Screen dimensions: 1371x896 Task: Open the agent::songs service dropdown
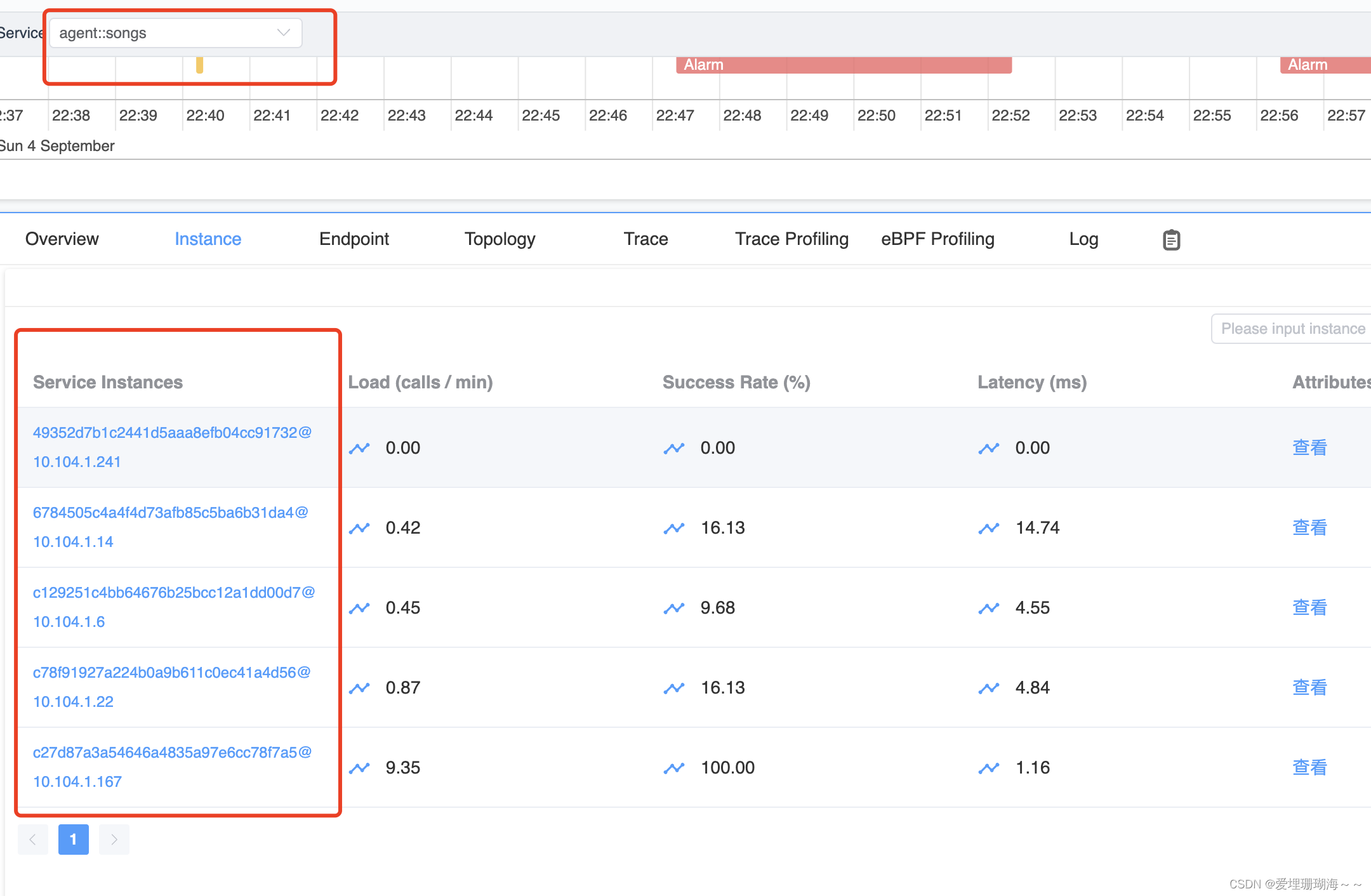175,33
